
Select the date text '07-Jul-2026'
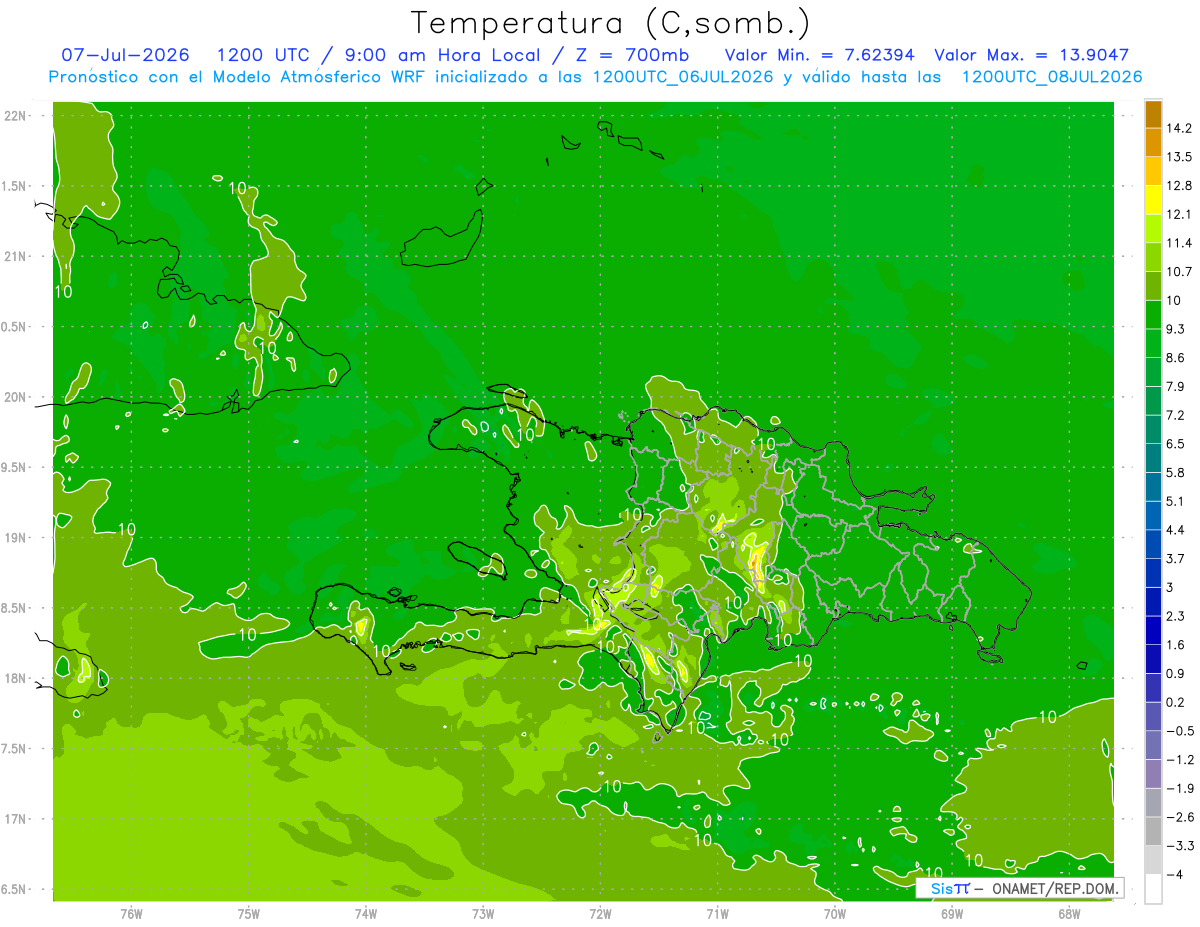click(125, 55)
